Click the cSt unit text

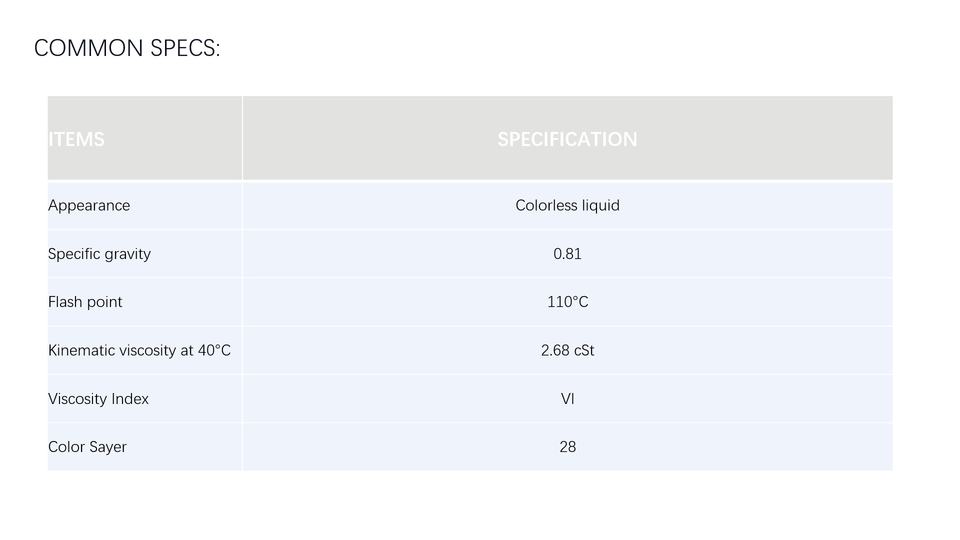pos(584,350)
